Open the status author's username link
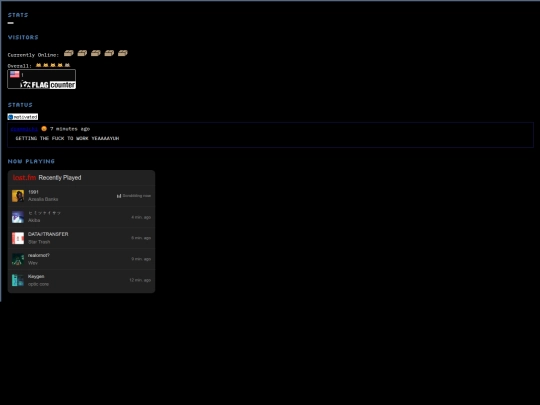Screen dimensions: 540x405 coord(24,129)
